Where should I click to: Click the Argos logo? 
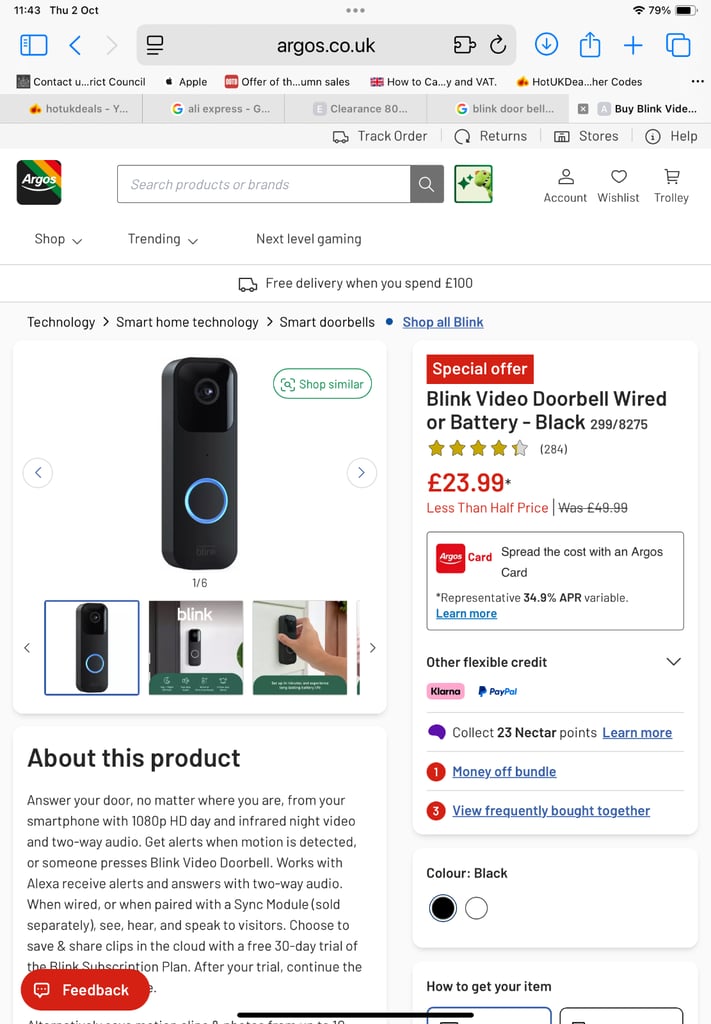click(x=39, y=183)
